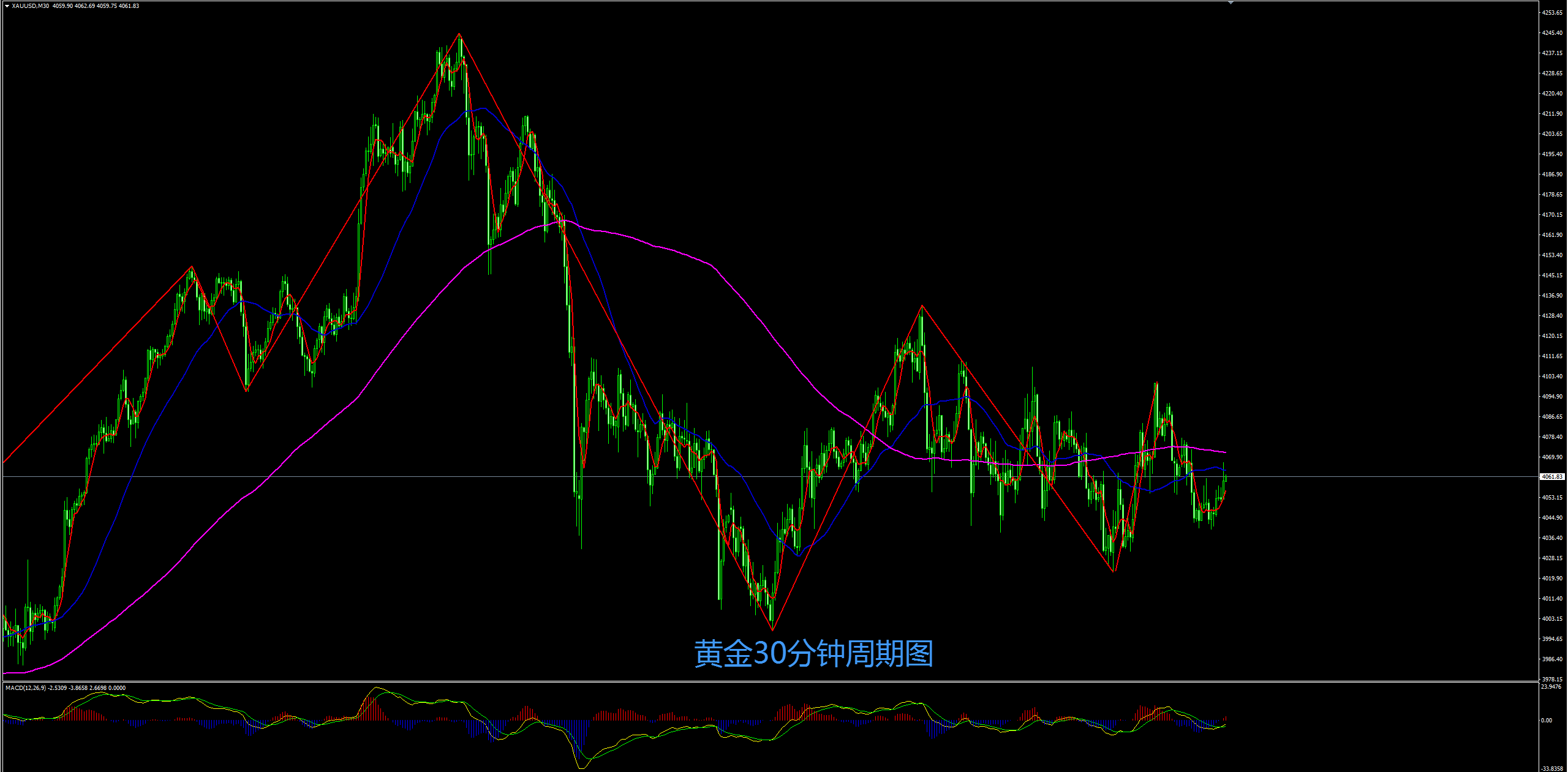Image resolution: width=1568 pixels, height=772 pixels.
Task: Click the 23.9476 MACD upper scale value
Action: point(1551,687)
